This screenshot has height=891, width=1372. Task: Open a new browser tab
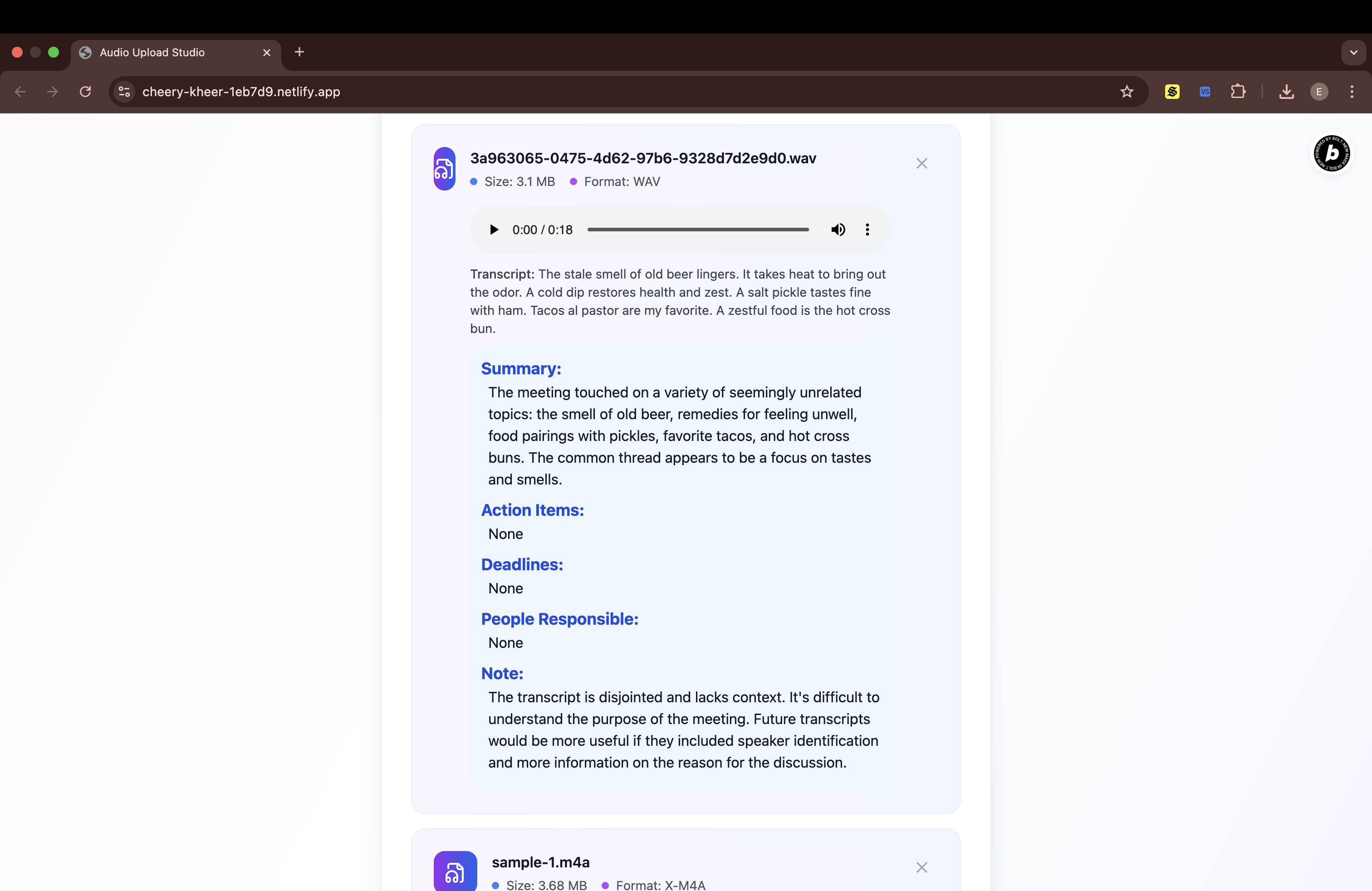point(299,53)
